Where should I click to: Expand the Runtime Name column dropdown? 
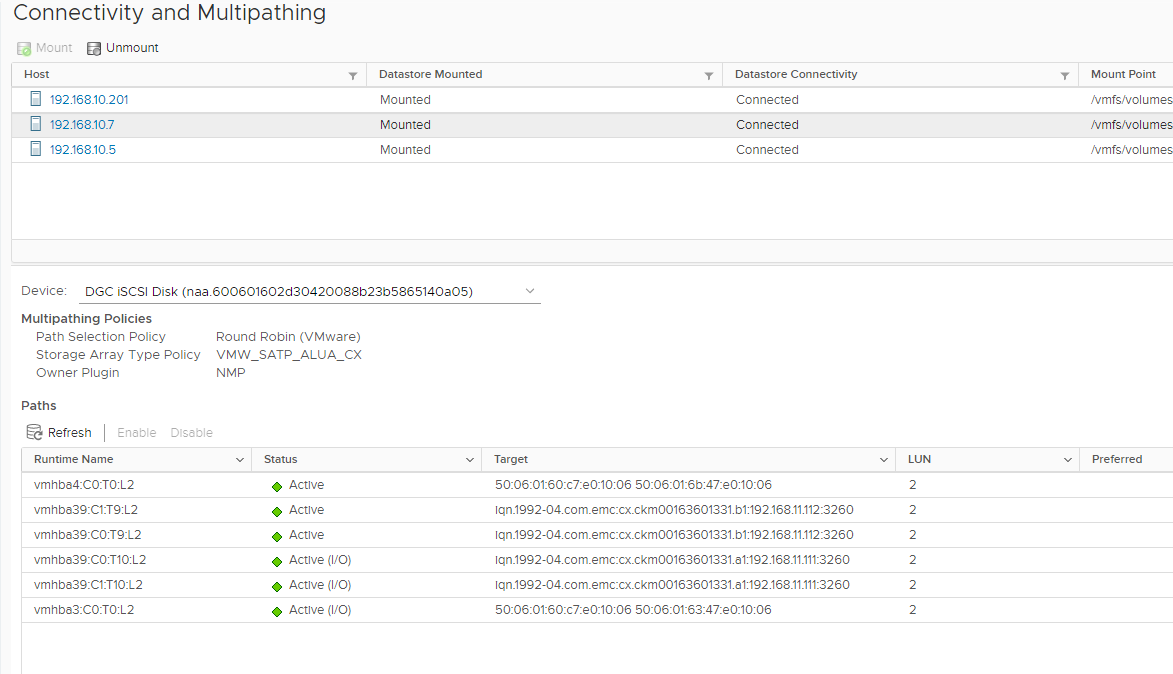[240, 459]
